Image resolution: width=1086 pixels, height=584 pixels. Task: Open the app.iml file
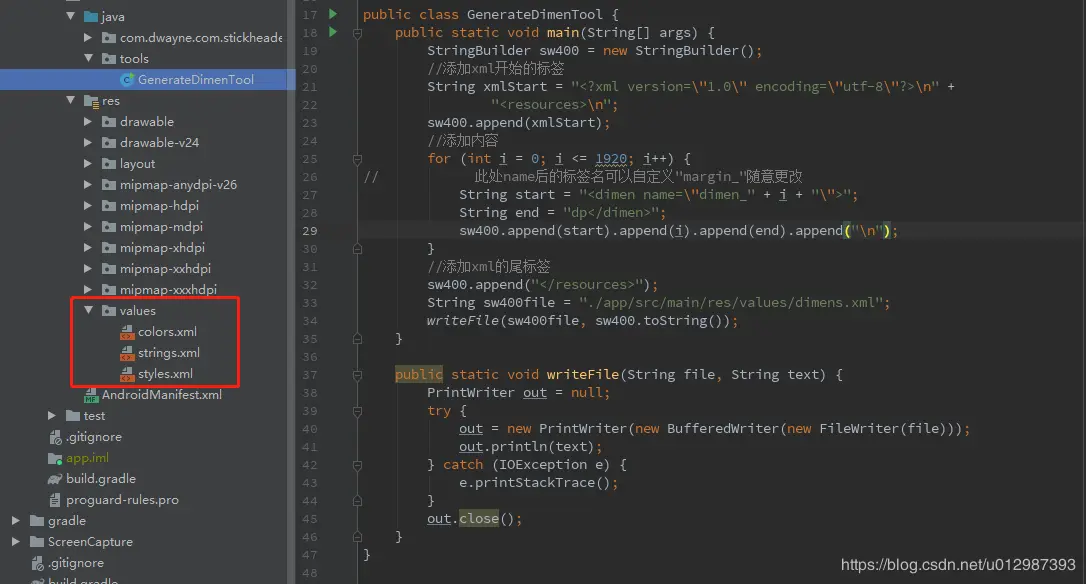pyautogui.click(x=87, y=458)
